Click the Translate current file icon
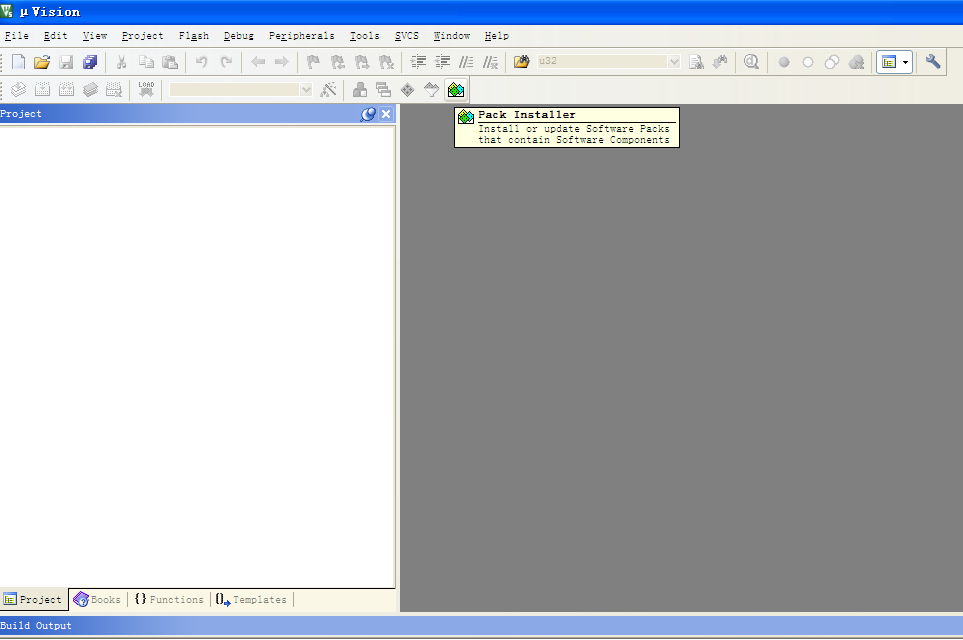 18,90
